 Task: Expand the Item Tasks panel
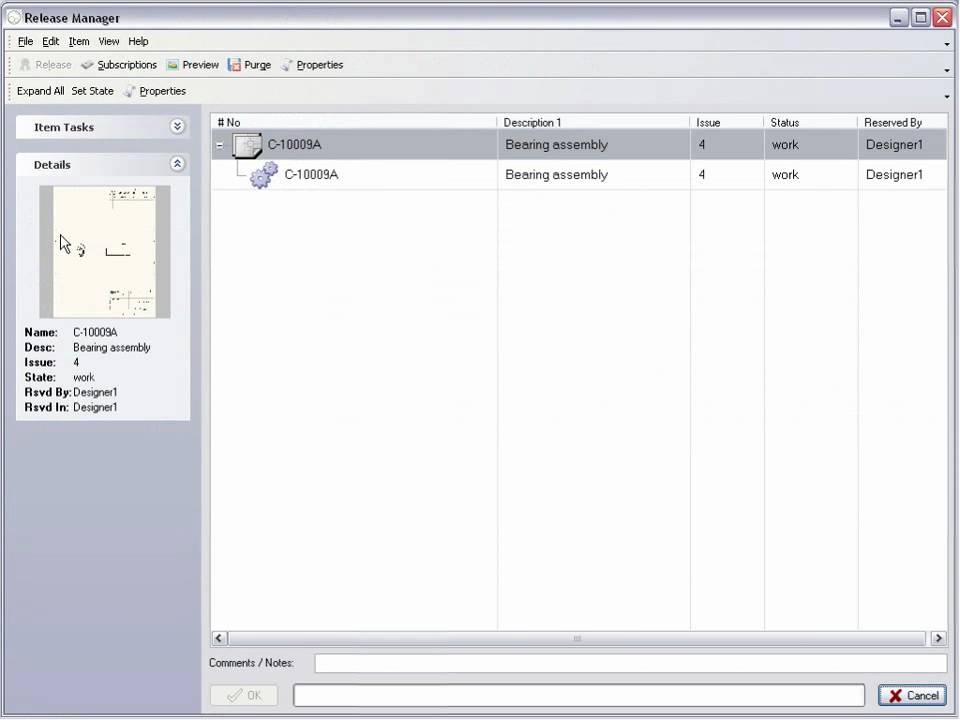pos(178,127)
